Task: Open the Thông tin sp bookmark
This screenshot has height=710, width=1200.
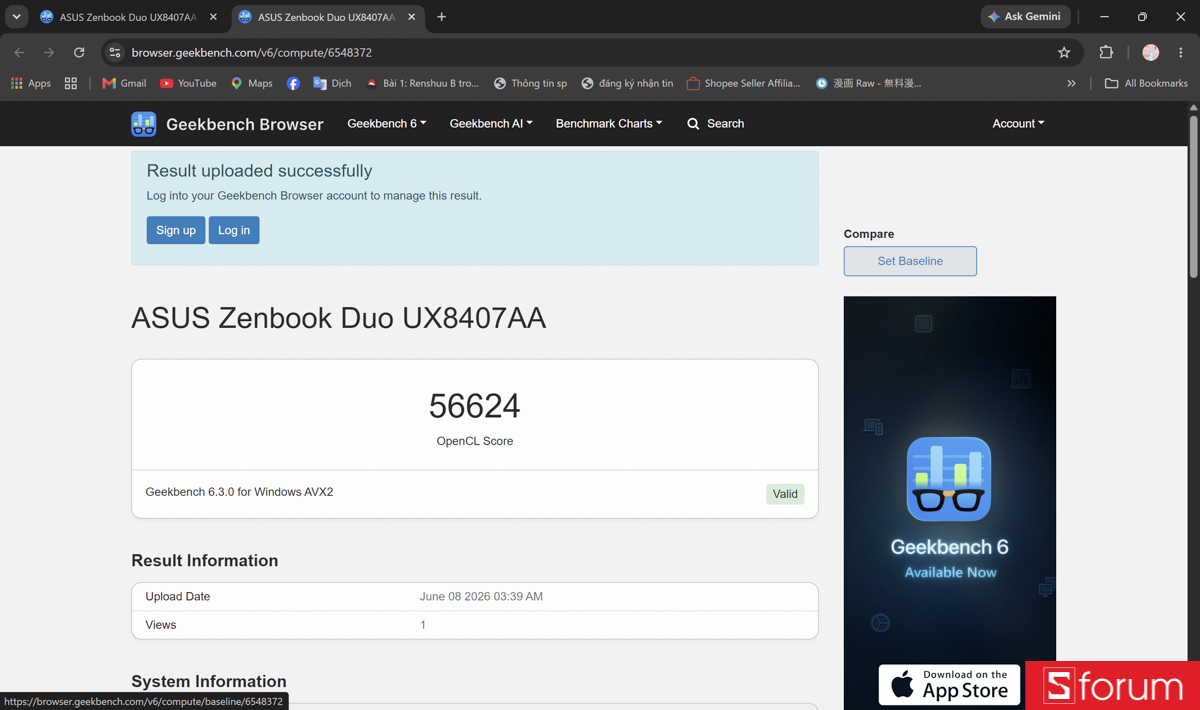Action: coord(531,83)
